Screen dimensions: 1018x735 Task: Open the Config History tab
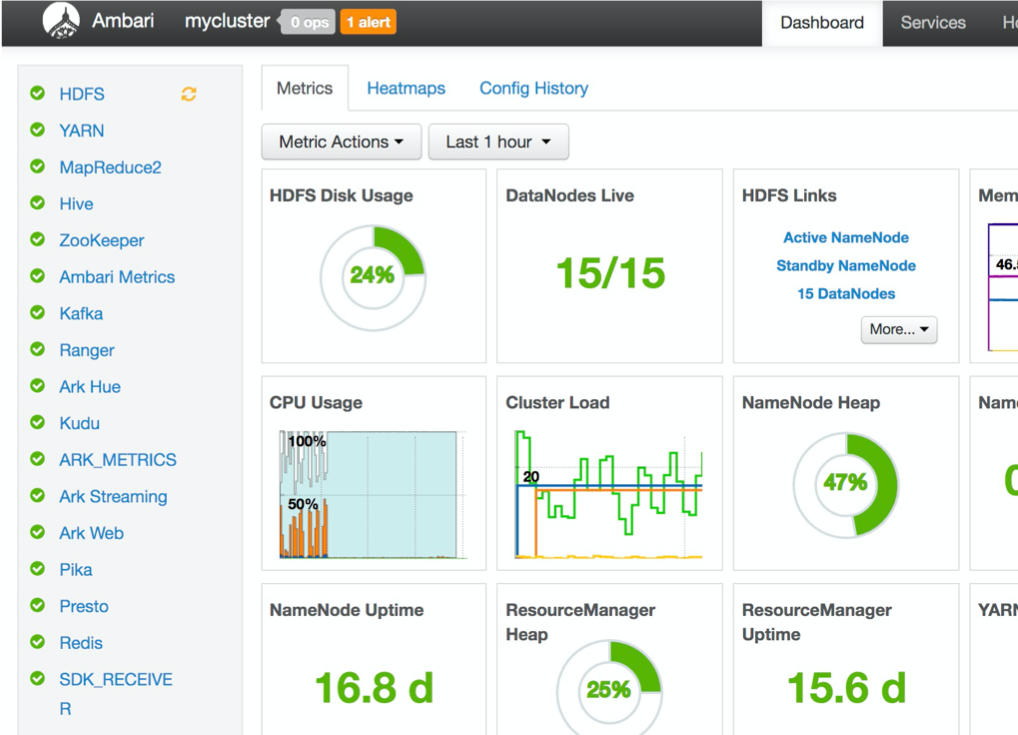click(534, 88)
